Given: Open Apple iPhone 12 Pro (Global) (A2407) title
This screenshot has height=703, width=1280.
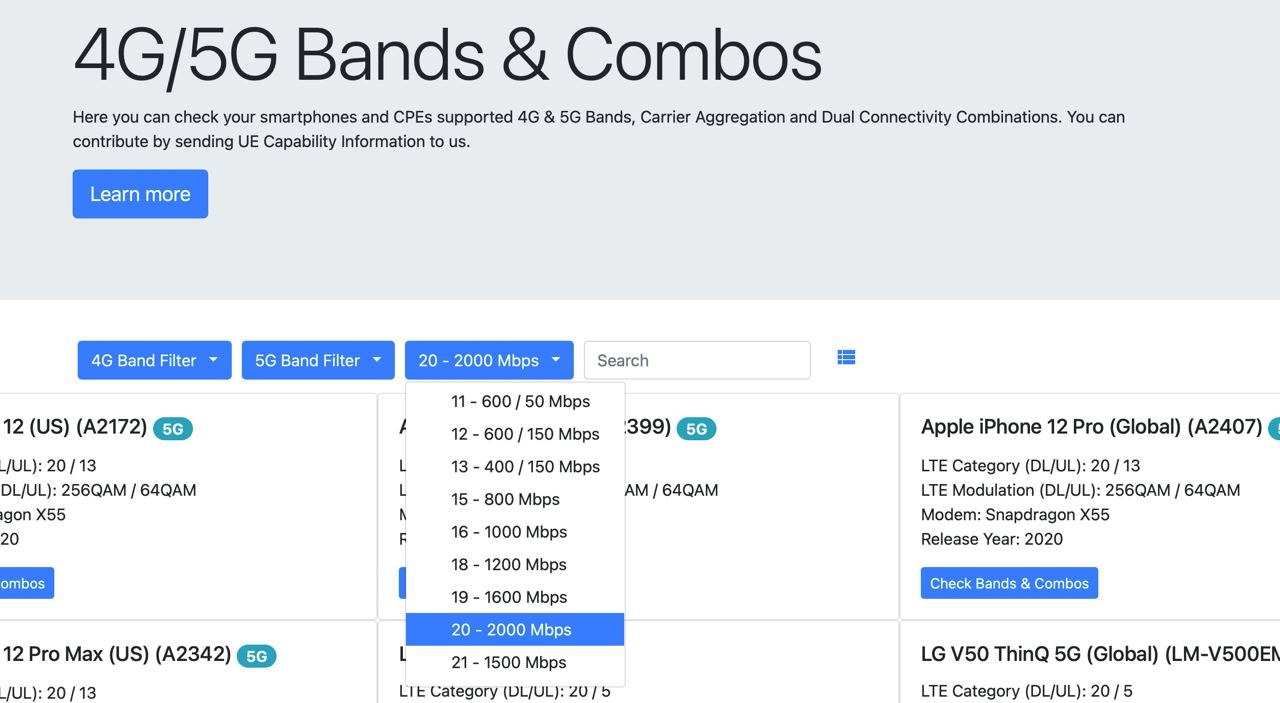Looking at the screenshot, I should tap(1091, 426).
